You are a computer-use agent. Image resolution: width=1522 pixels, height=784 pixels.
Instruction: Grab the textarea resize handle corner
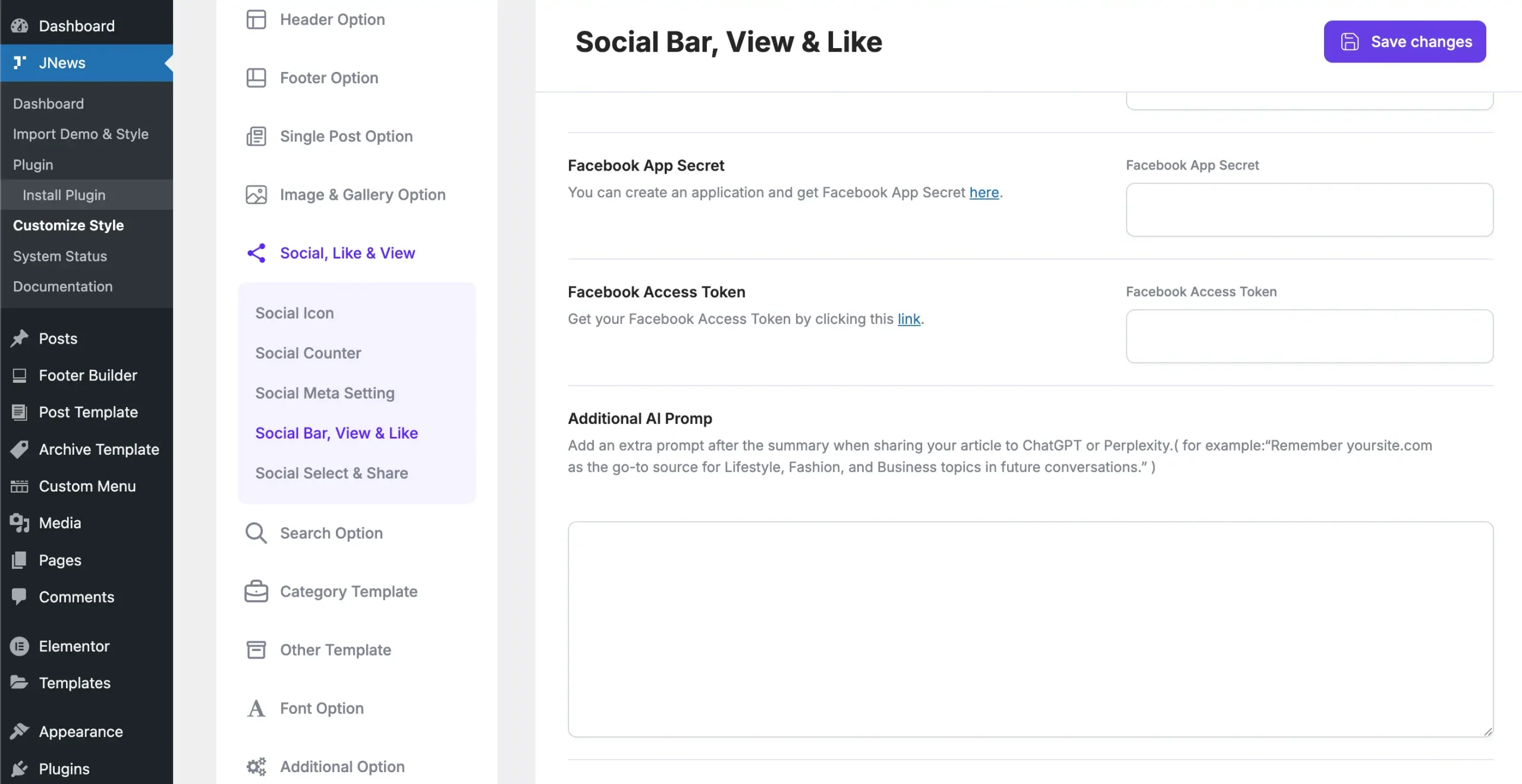(x=1488, y=732)
